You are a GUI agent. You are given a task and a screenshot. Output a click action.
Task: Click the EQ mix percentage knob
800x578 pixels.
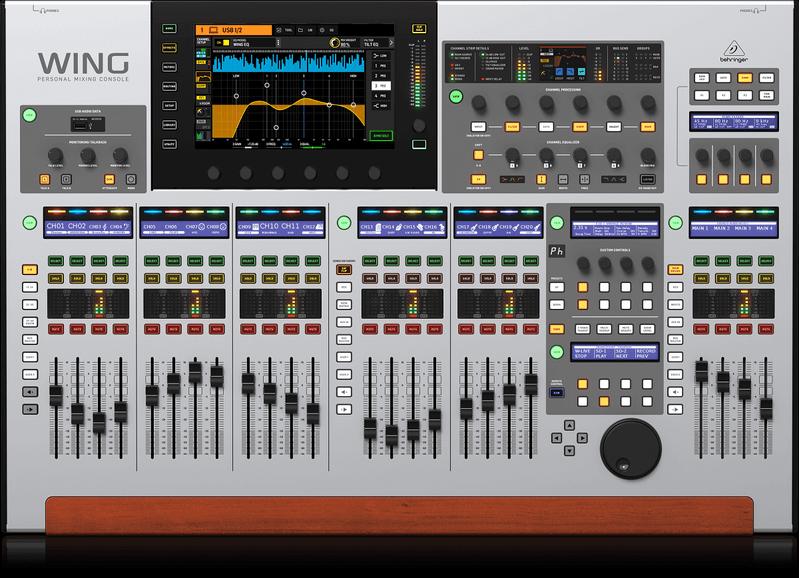[x=334, y=43]
